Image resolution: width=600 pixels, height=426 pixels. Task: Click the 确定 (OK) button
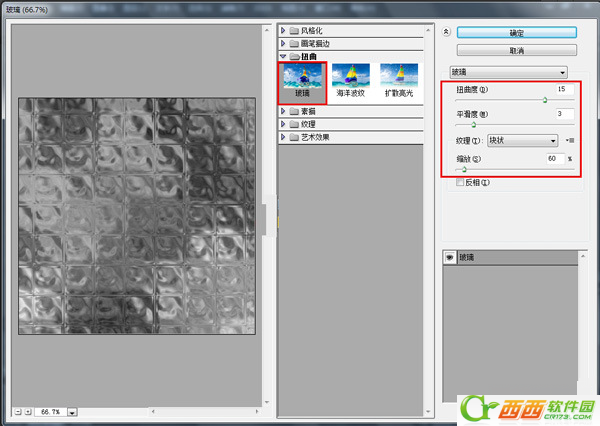(517, 33)
